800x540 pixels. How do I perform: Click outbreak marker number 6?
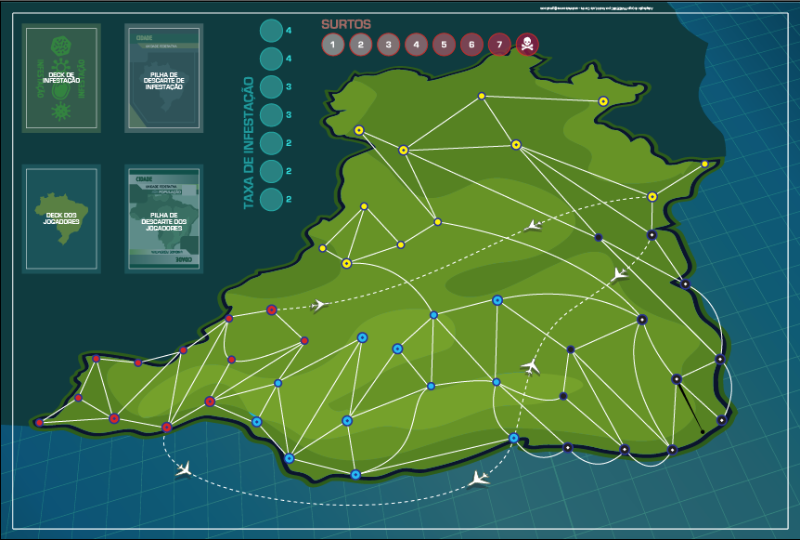click(471, 44)
